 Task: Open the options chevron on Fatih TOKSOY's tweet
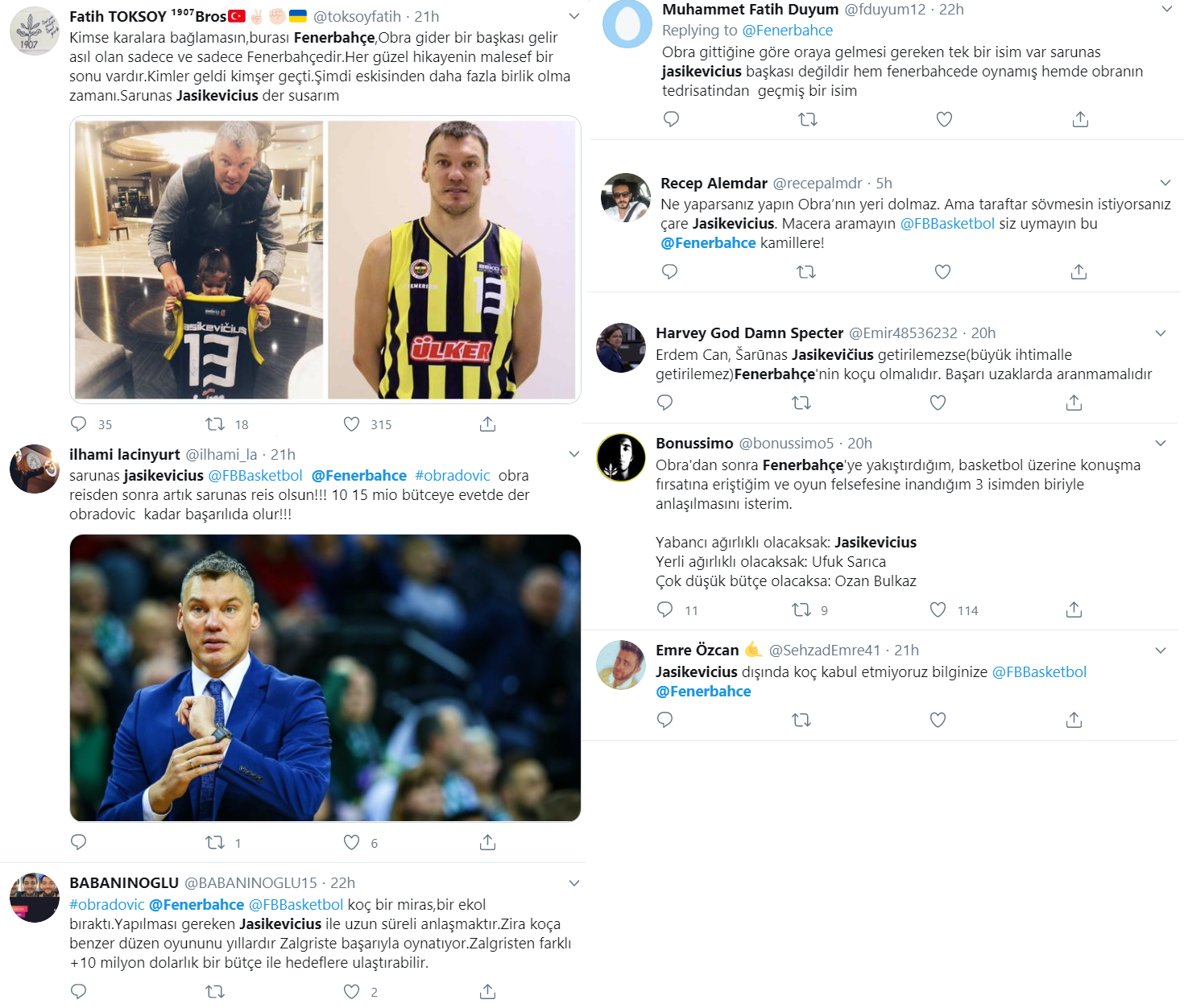pos(574,16)
